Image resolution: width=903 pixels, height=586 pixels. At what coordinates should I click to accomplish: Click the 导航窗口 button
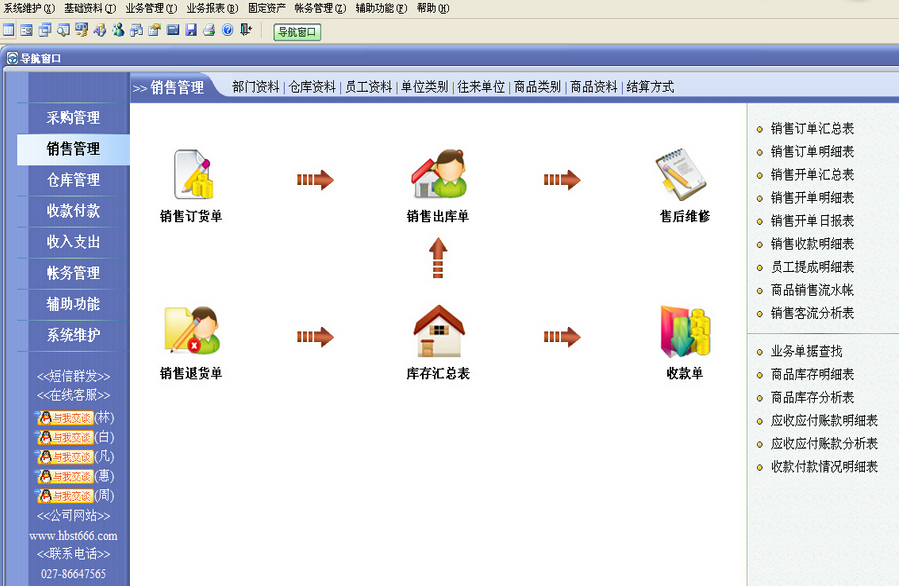point(297,33)
